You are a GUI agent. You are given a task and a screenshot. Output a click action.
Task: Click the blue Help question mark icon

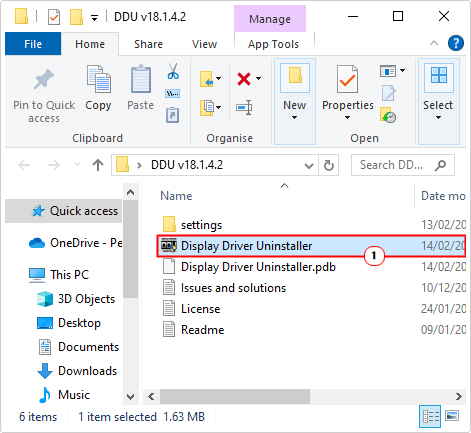tap(456, 43)
